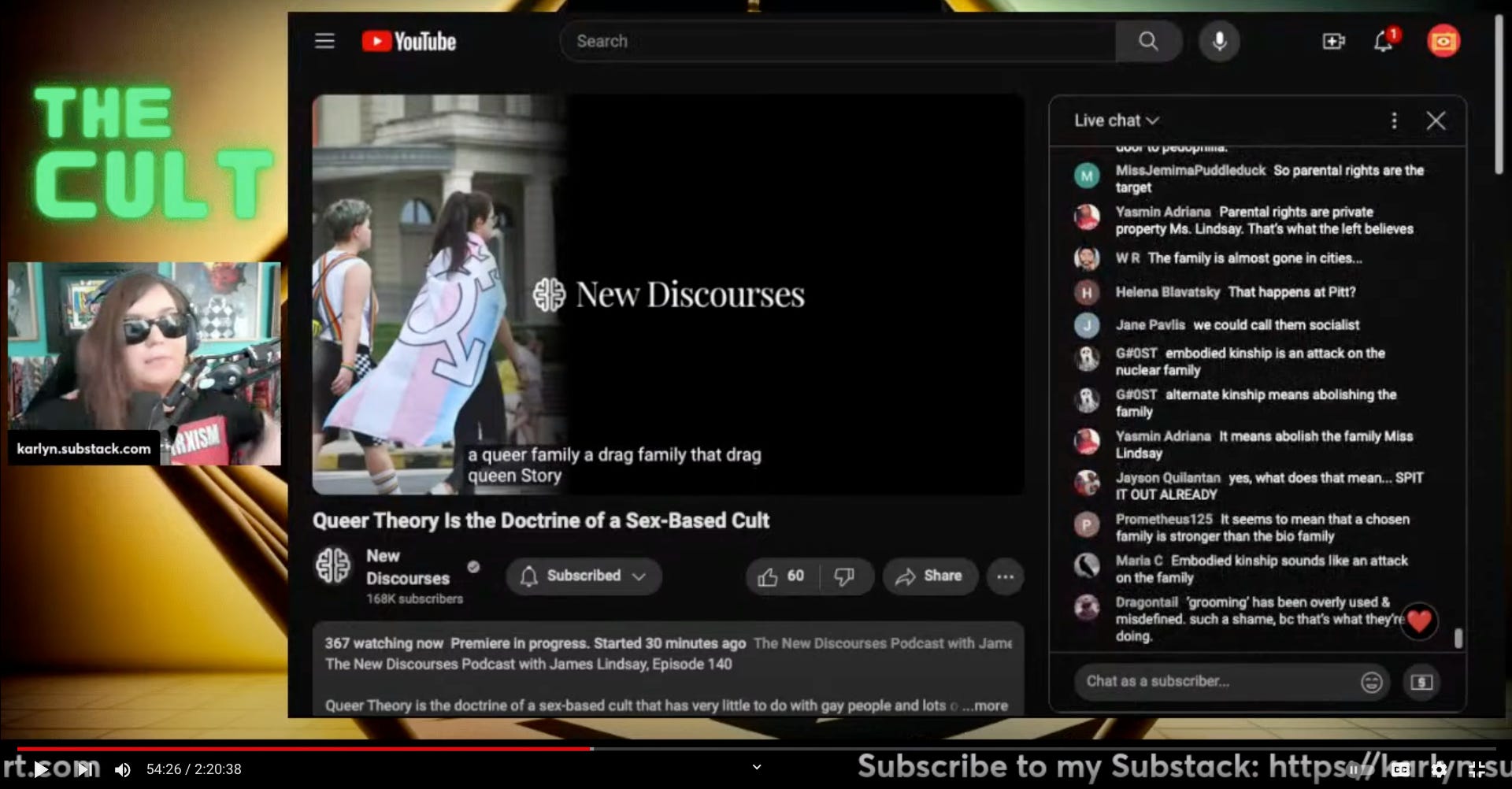Viewport: 1512px width, 789px height.
Task: Open the account avatar menu
Action: click(x=1443, y=41)
